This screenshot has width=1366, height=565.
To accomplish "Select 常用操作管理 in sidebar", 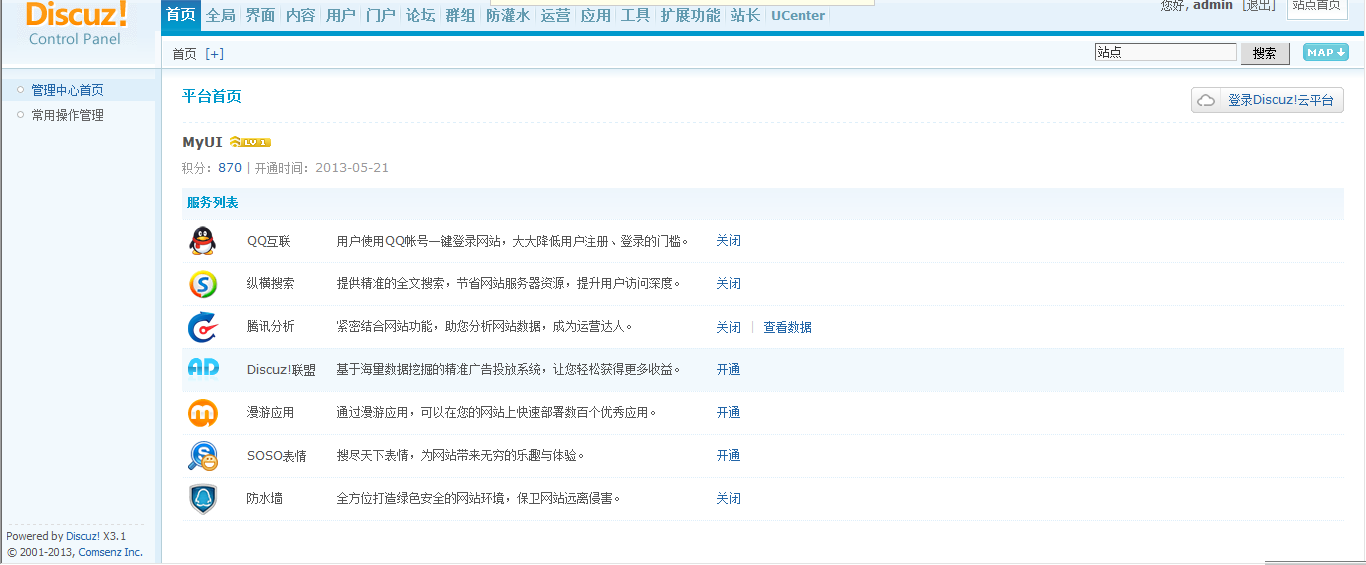I will tap(67, 115).
